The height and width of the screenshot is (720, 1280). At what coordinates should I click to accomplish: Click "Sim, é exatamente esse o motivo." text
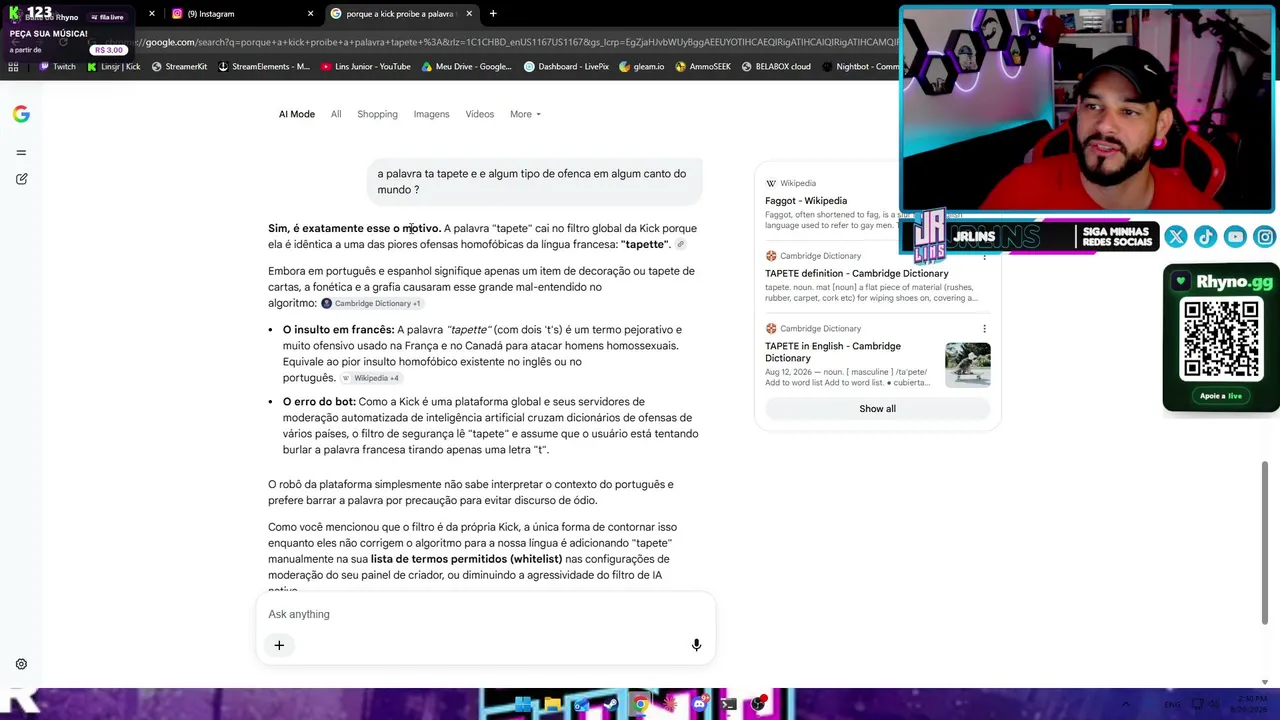354,229
